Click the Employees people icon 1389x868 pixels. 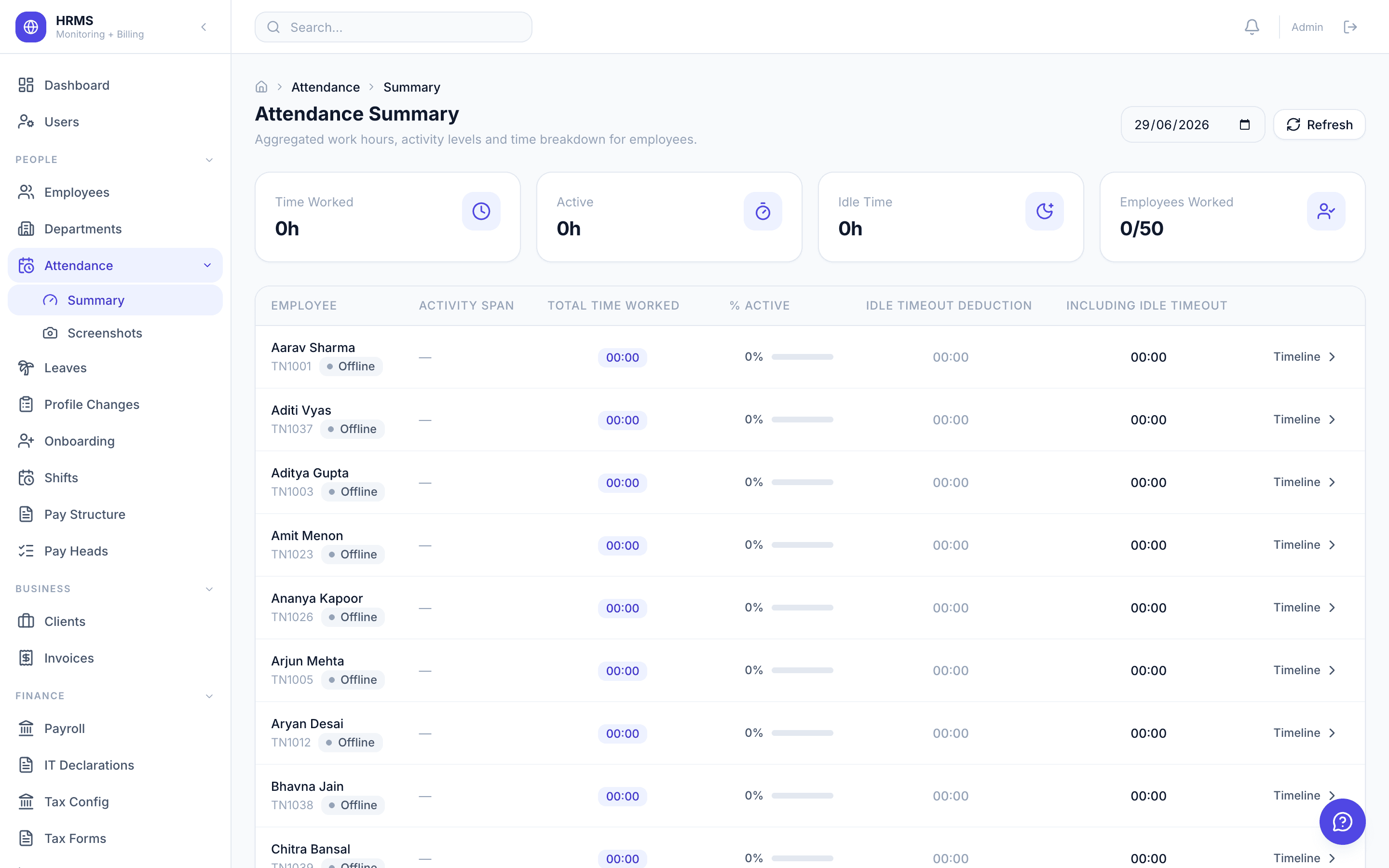point(26,192)
